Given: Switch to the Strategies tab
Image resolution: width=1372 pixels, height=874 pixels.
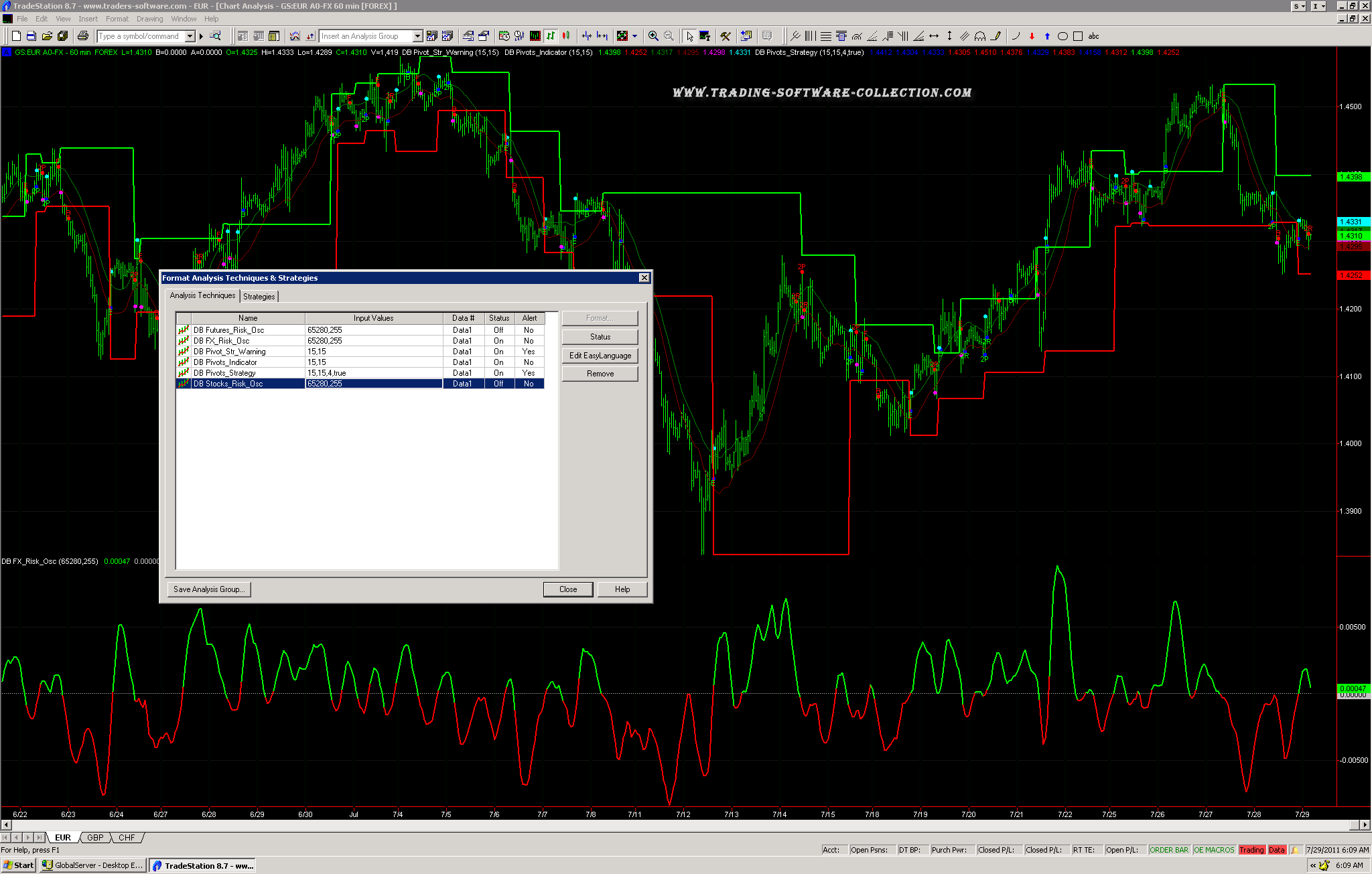Looking at the screenshot, I should (x=259, y=296).
